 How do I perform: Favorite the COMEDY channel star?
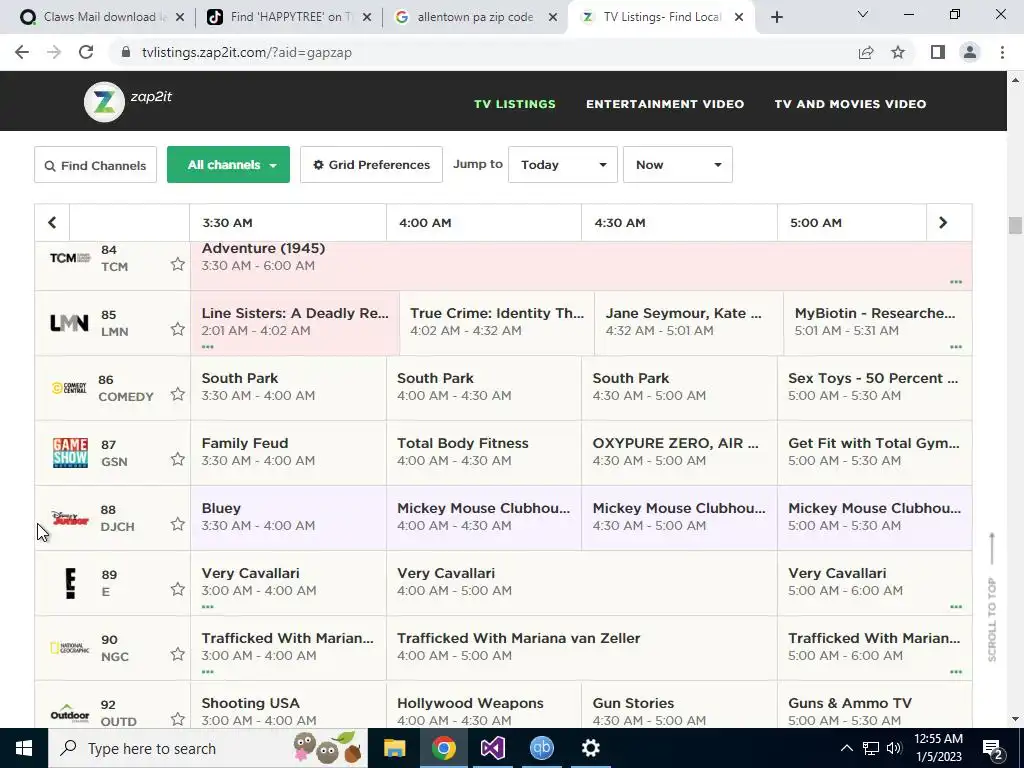[178, 394]
